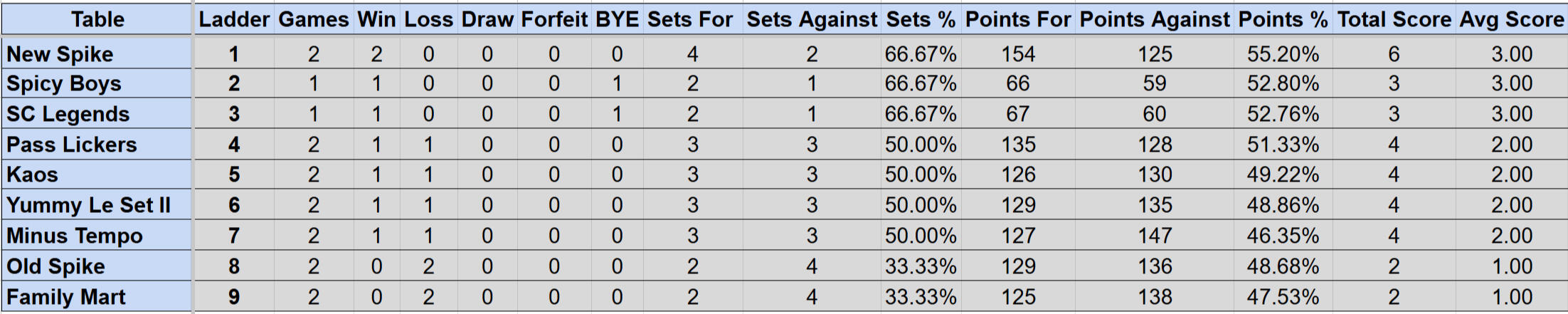Image resolution: width=1568 pixels, height=314 pixels.
Task: Click New Spike's 55.20% points percentage
Action: [1283, 54]
